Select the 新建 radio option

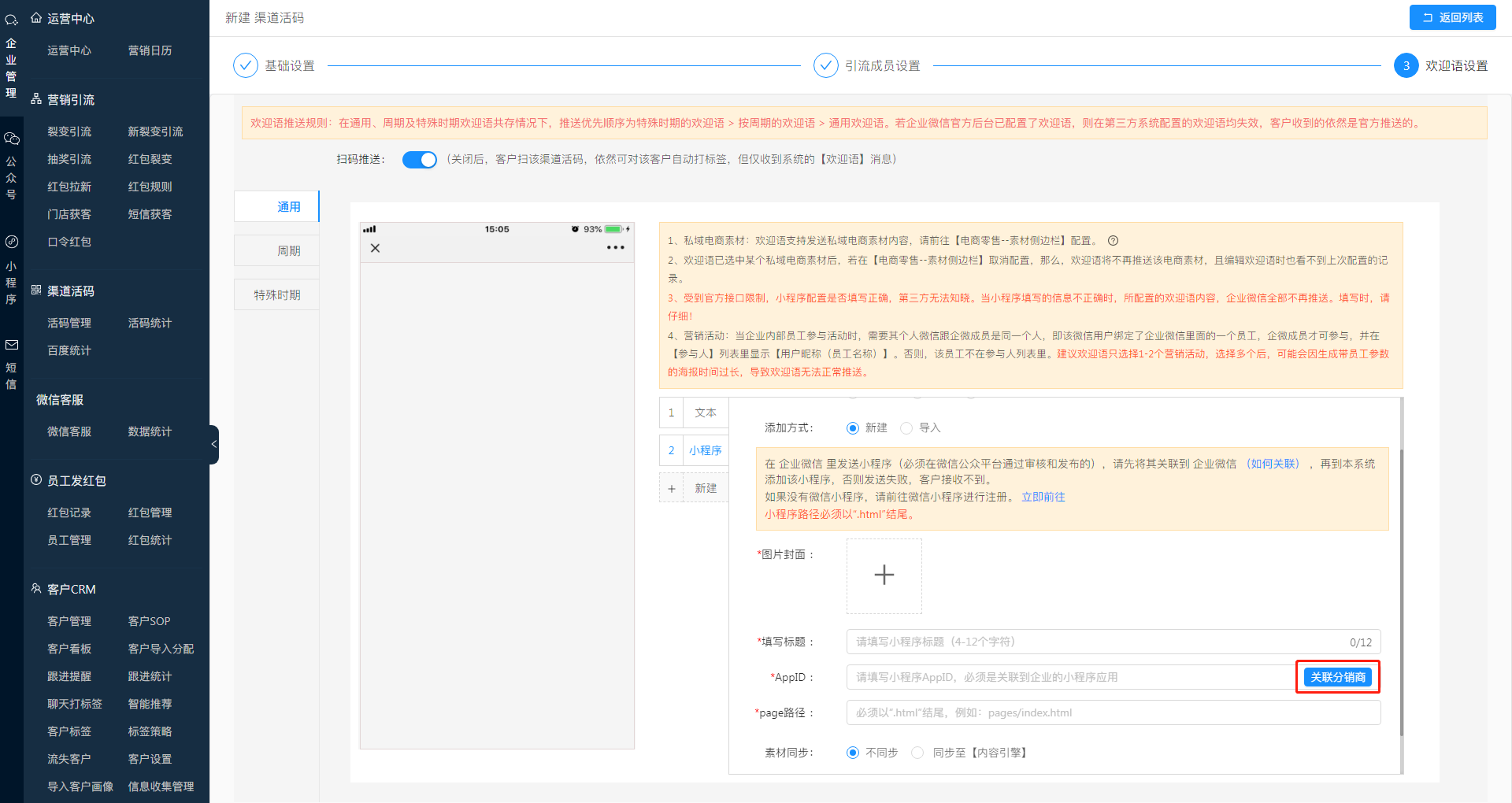click(852, 428)
